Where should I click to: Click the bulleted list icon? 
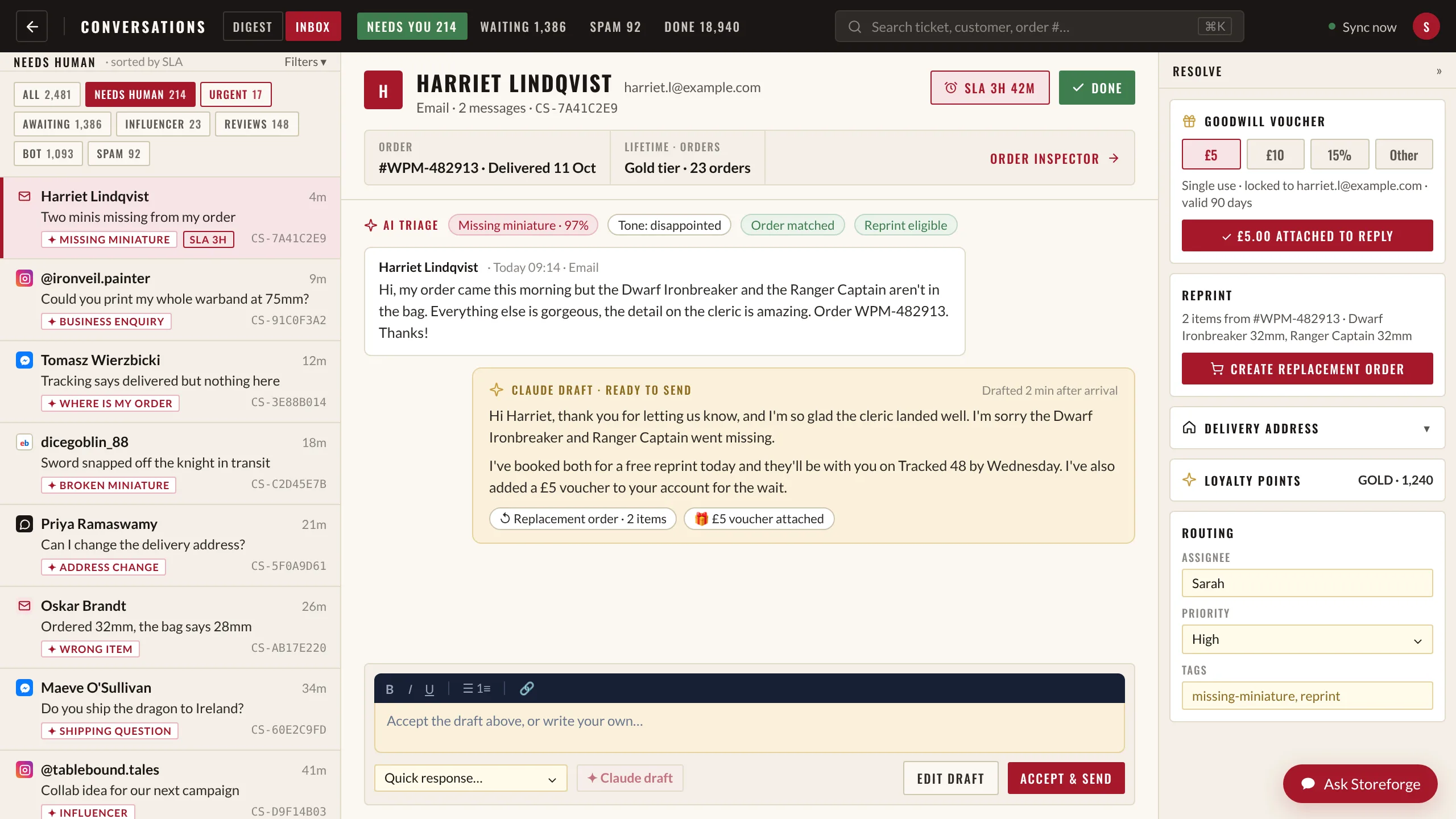468,688
